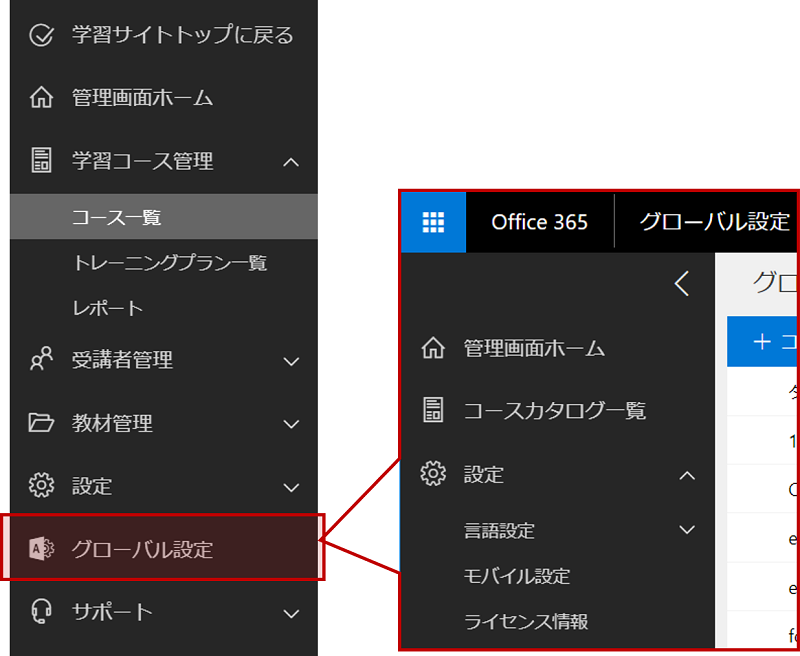The width and height of the screenshot is (800, 656).
Task: Expand the 言語設定 submenu chevron
Action: [x=687, y=530]
